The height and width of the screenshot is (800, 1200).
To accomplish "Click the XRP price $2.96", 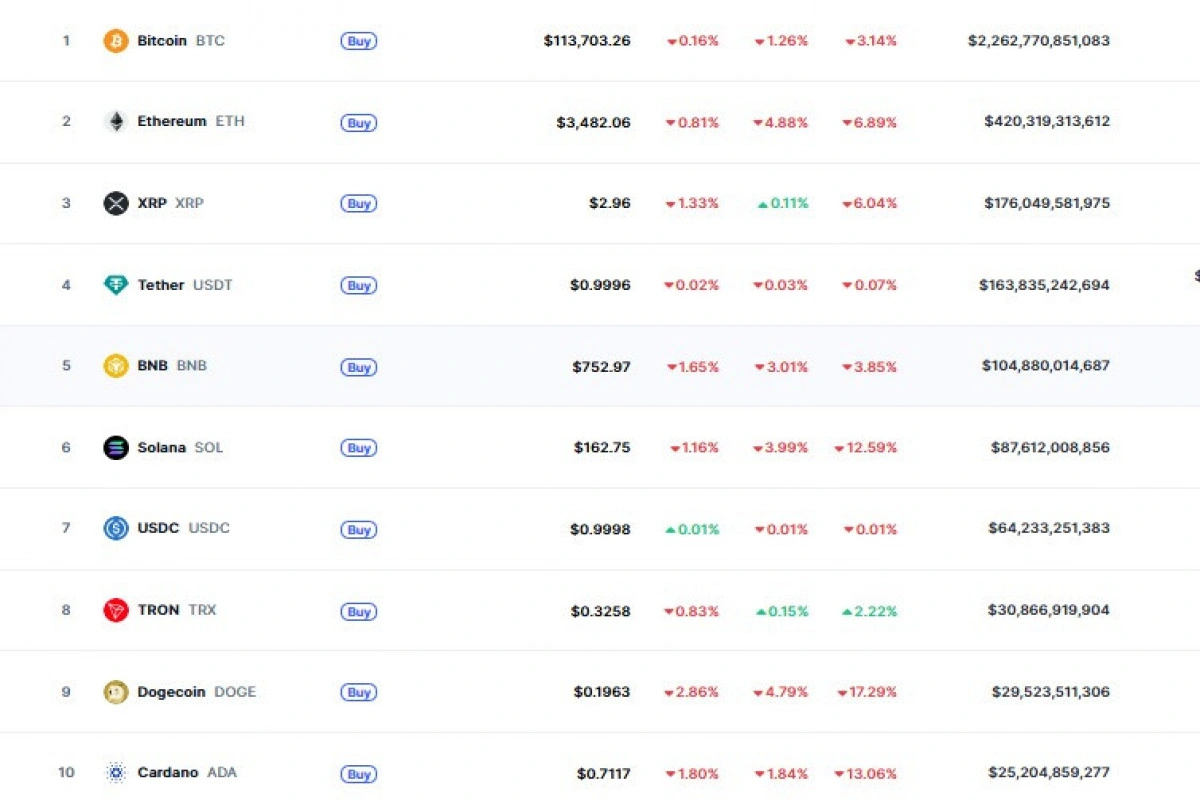I will (x=609, y=203).
